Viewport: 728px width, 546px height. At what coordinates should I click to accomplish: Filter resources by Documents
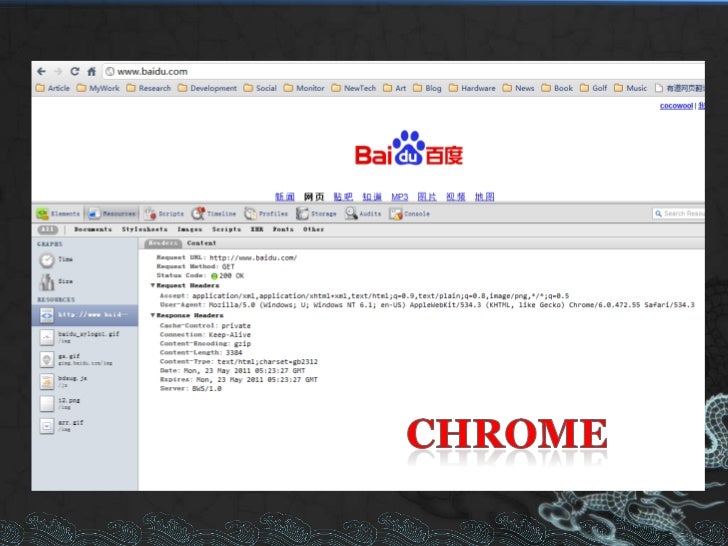pyautogui.click(x=93, y=229)
